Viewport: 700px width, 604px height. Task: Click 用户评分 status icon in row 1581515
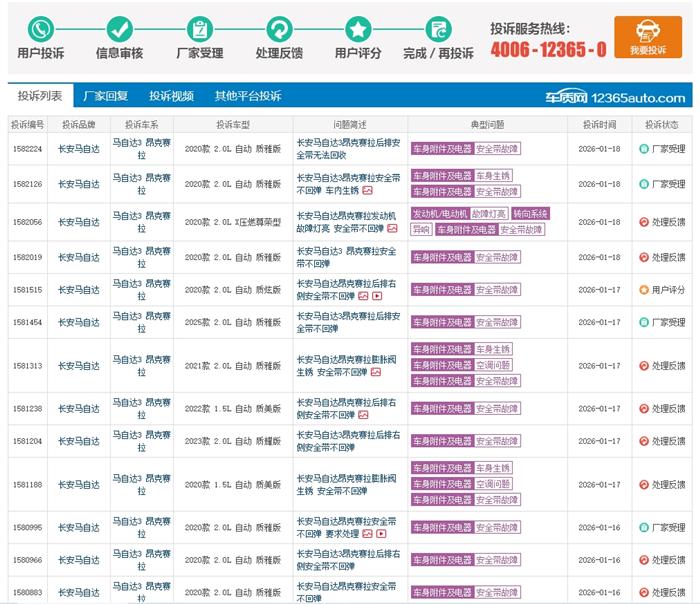(643, 290)
